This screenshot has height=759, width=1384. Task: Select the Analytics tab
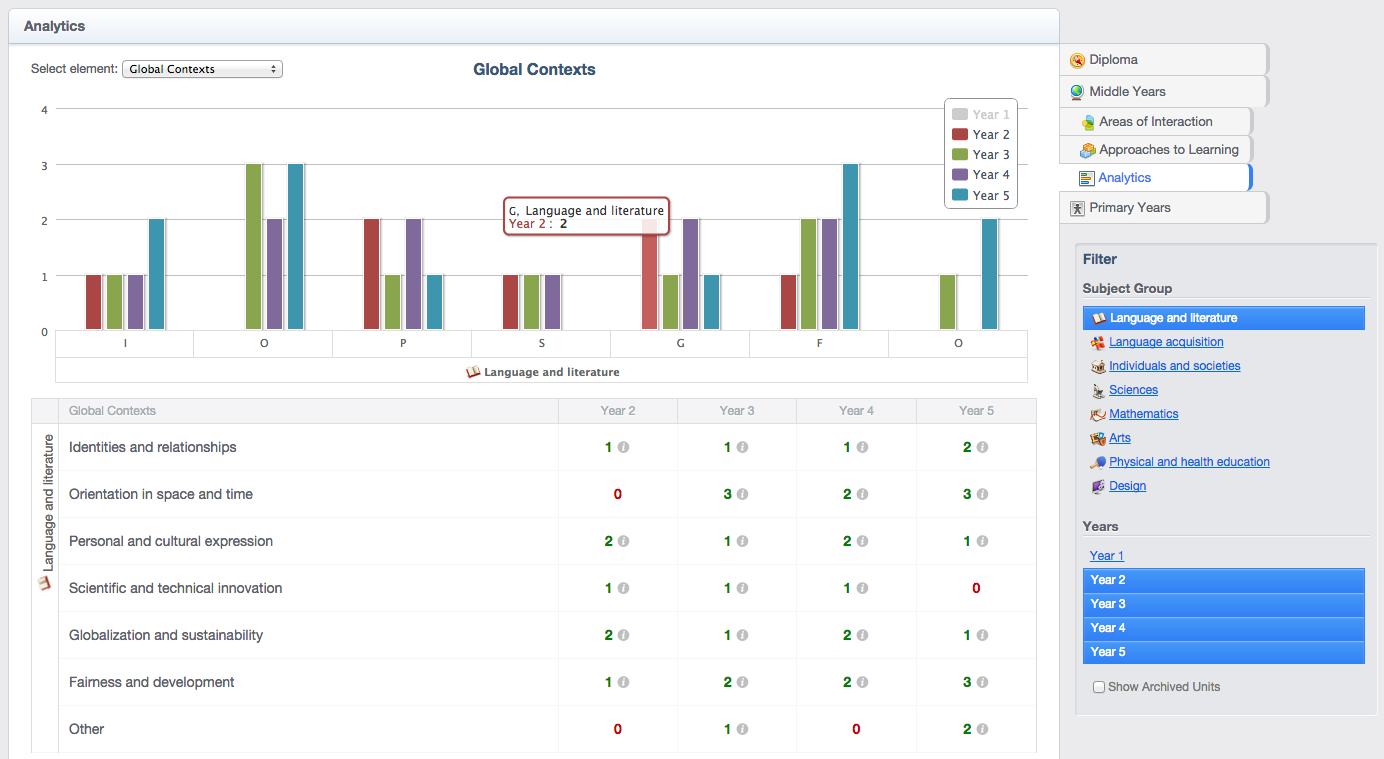click(1156, 178)
